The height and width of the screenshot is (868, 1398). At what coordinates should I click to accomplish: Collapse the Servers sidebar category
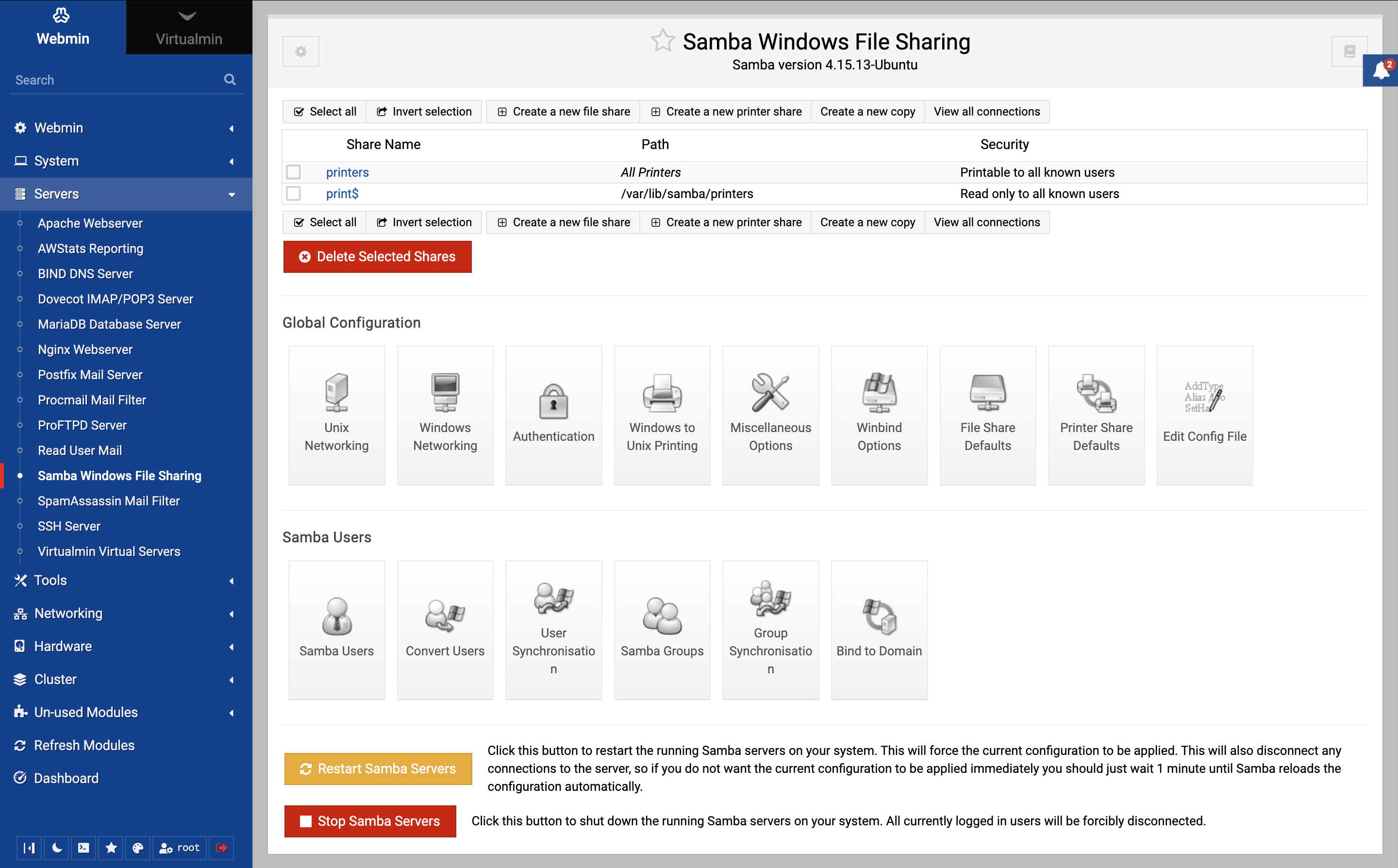click(x=126, y=194)
